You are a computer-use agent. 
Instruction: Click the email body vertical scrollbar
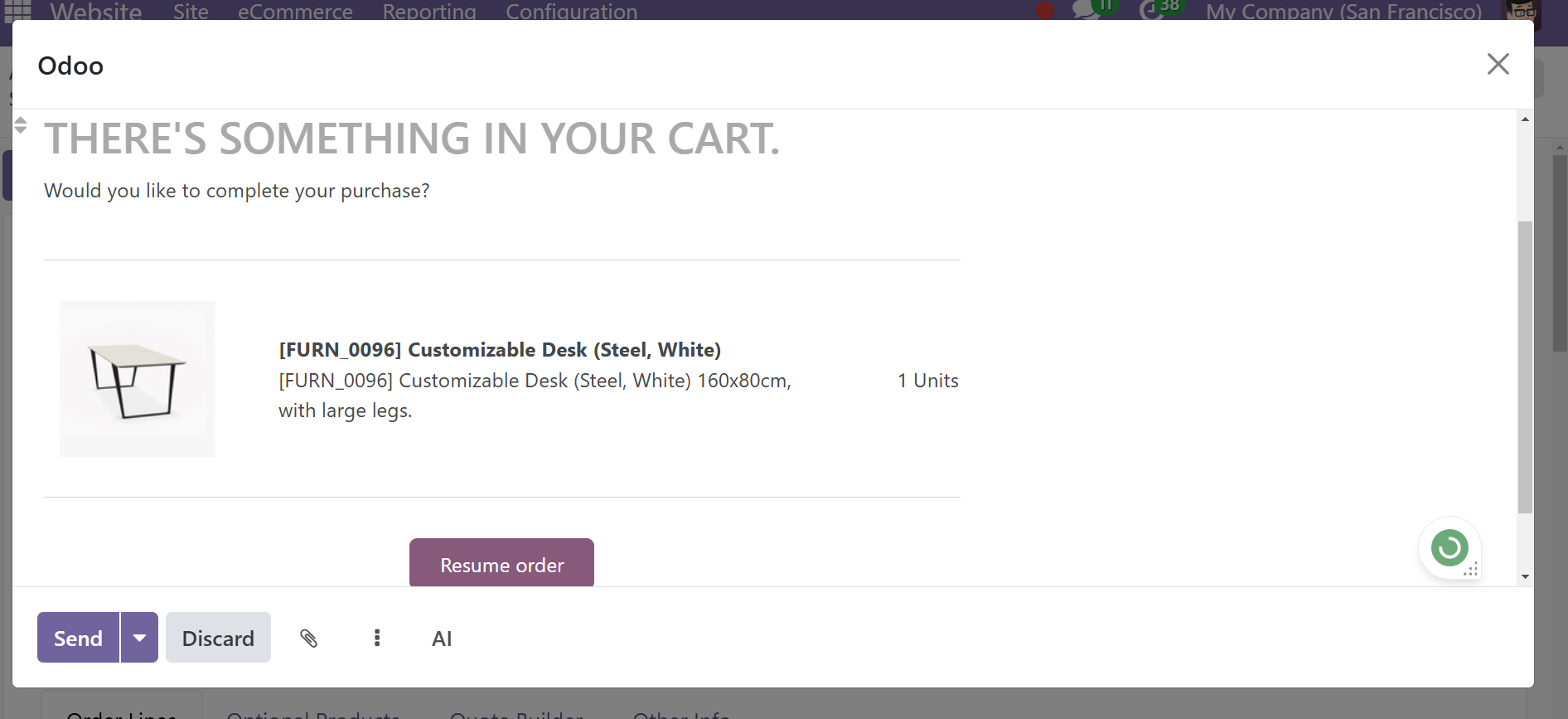pyautogui.click(x=1525, y=367)
